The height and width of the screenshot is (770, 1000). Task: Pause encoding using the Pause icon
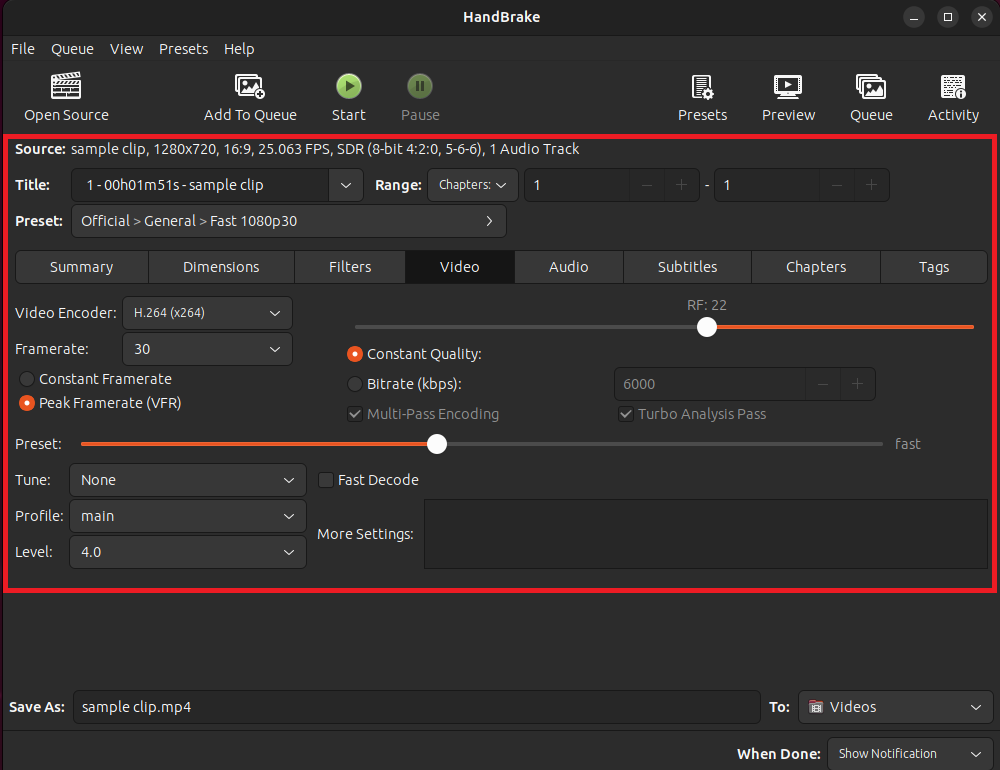point(419,95)
